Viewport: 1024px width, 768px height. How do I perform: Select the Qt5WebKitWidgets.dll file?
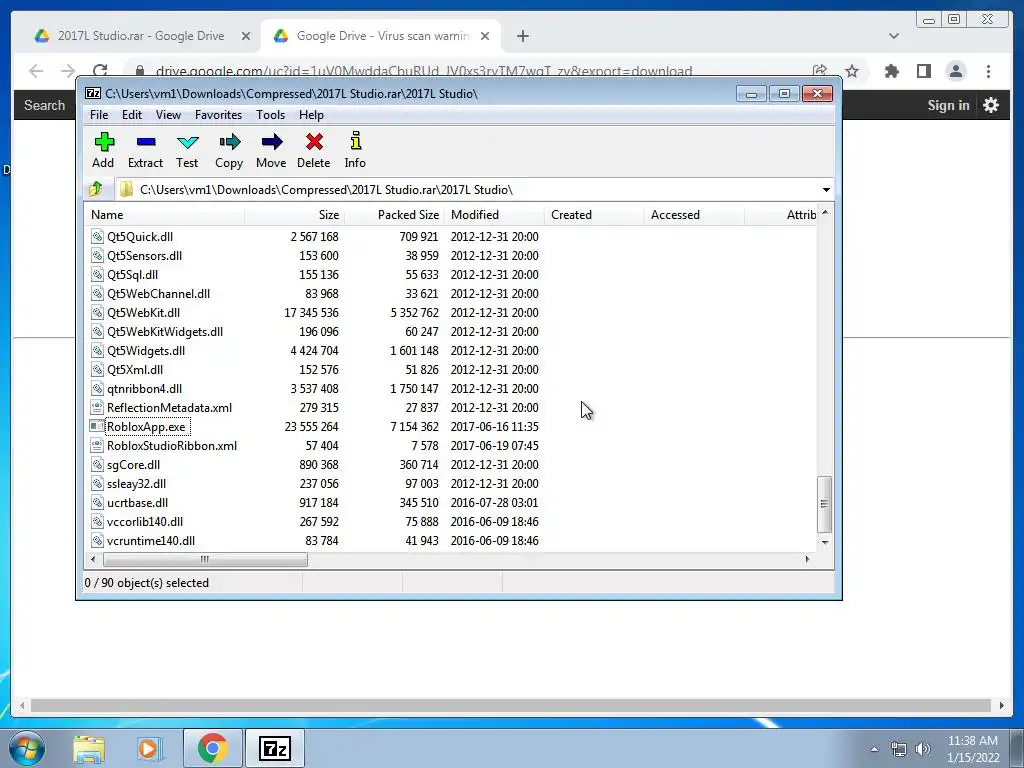coord(165,332)
